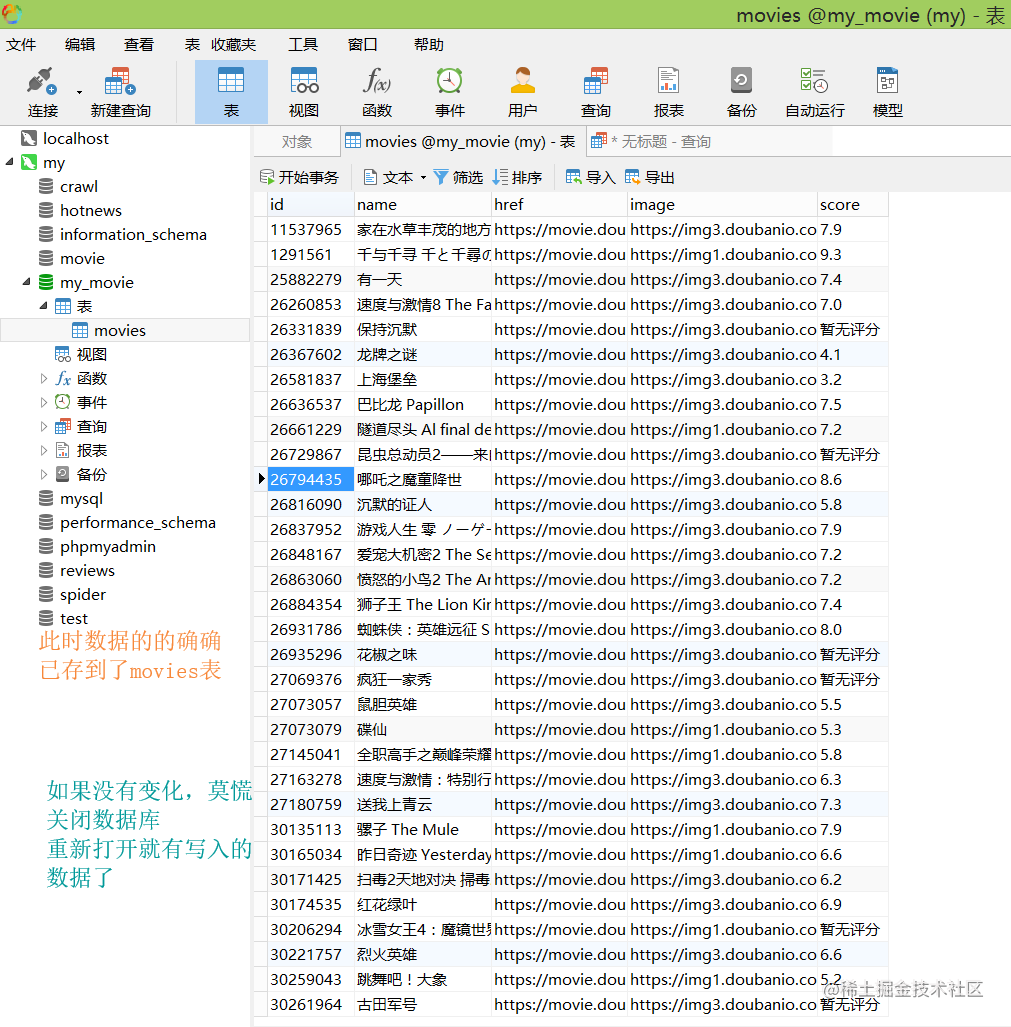Click the 筛选 filter button
The height and width of the screenshot is (1027, 1011).
[x=458, y=177]
